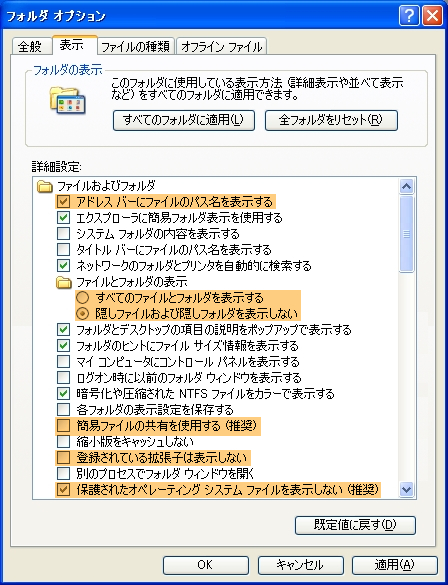Image resolution: width=448 pixels, height=585 pixels.
Task: Select すべてのファイルとフォルダを表示する radio button
Action: pyautogui.click(x=82, y=298)
